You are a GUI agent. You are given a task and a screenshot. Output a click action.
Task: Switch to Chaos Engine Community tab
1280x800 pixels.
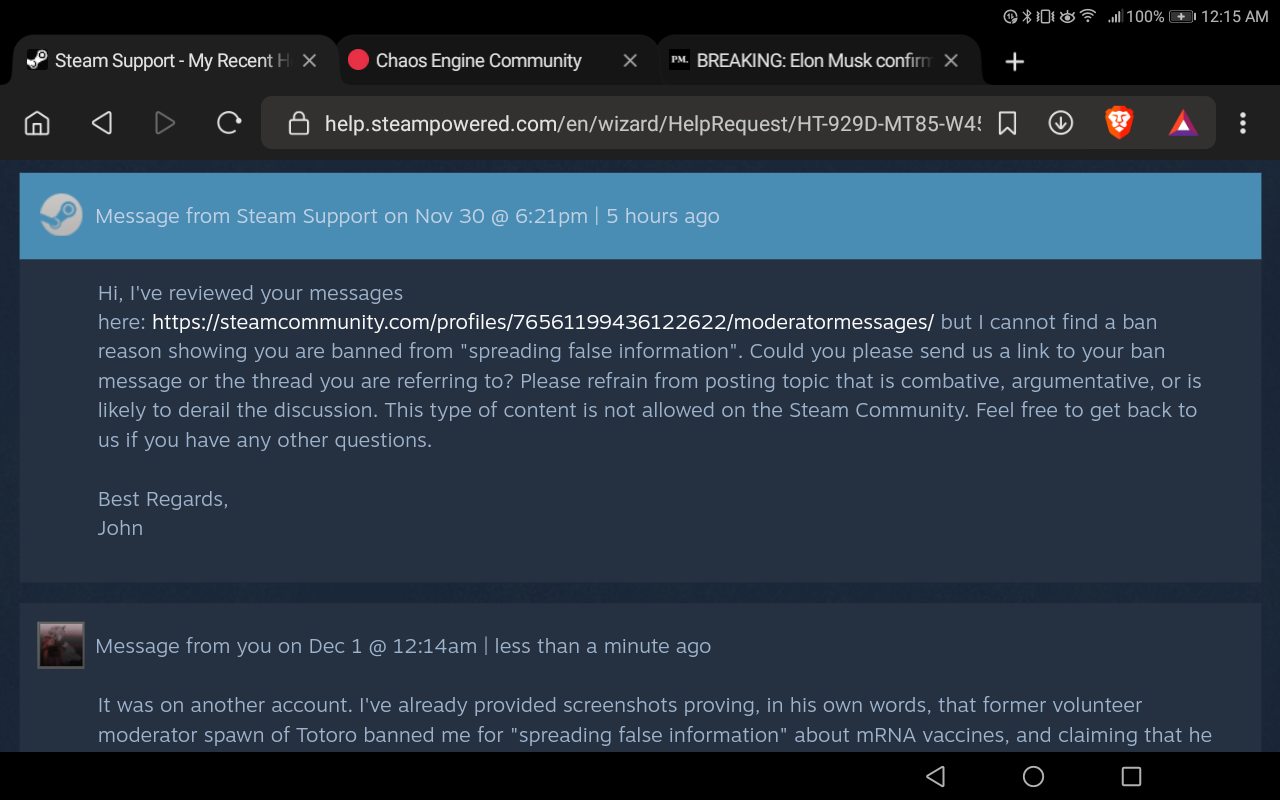pos(478,61)
